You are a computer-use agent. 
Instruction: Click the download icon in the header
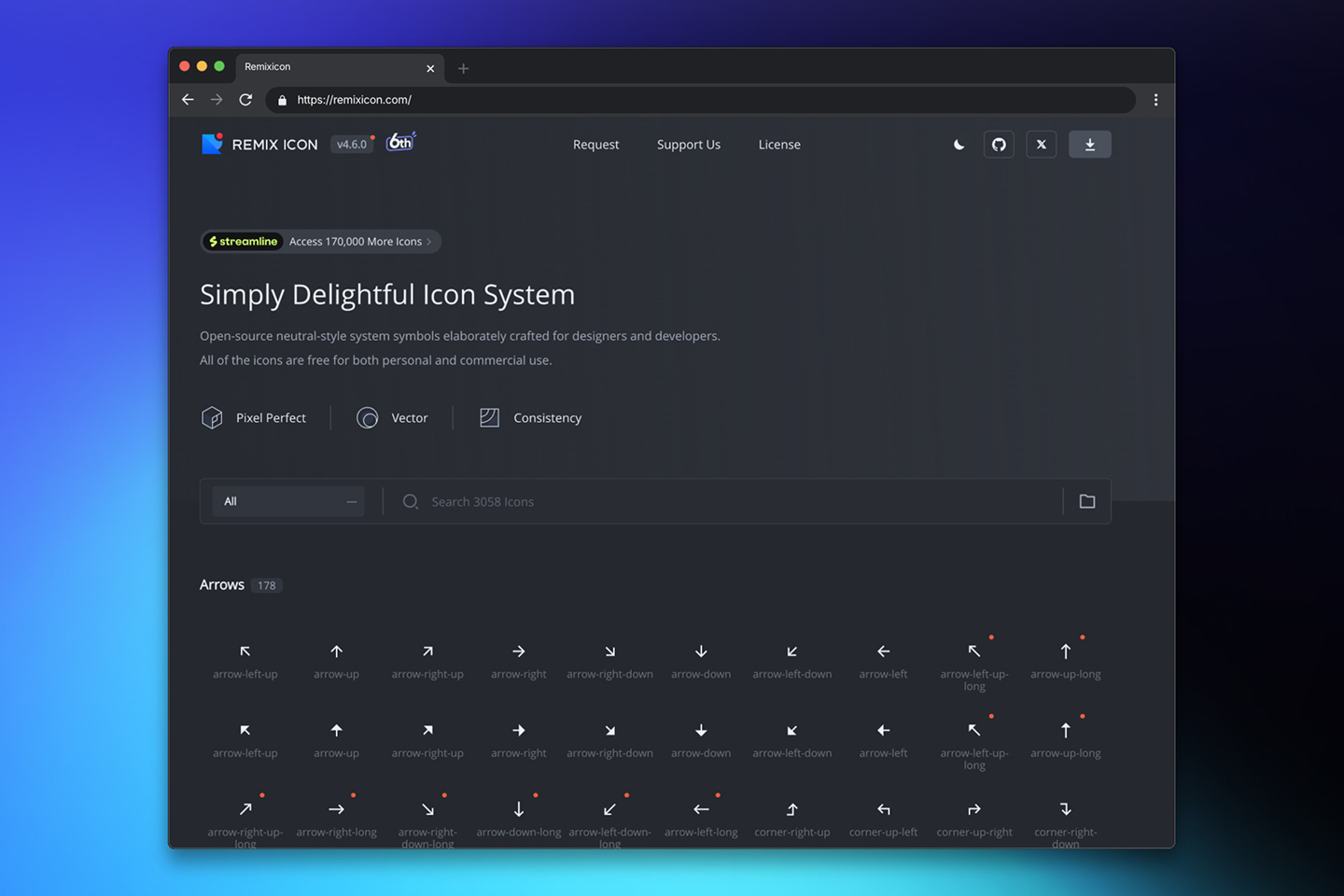(1089, 145)
